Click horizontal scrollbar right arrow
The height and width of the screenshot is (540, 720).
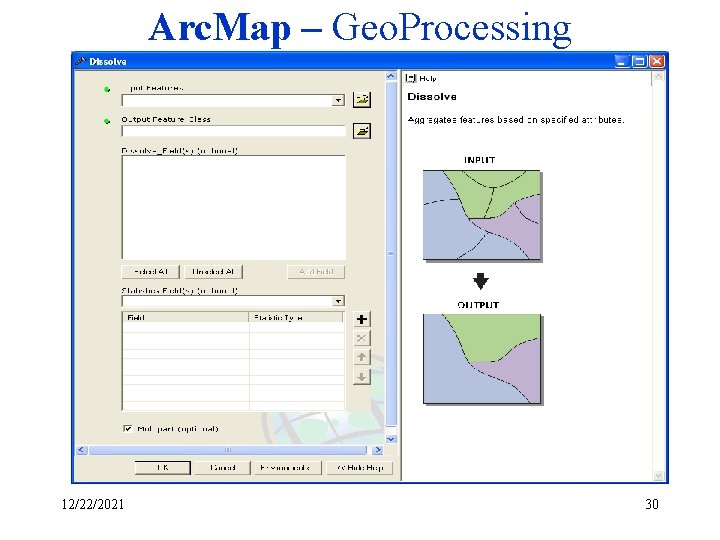pos(377,450)
